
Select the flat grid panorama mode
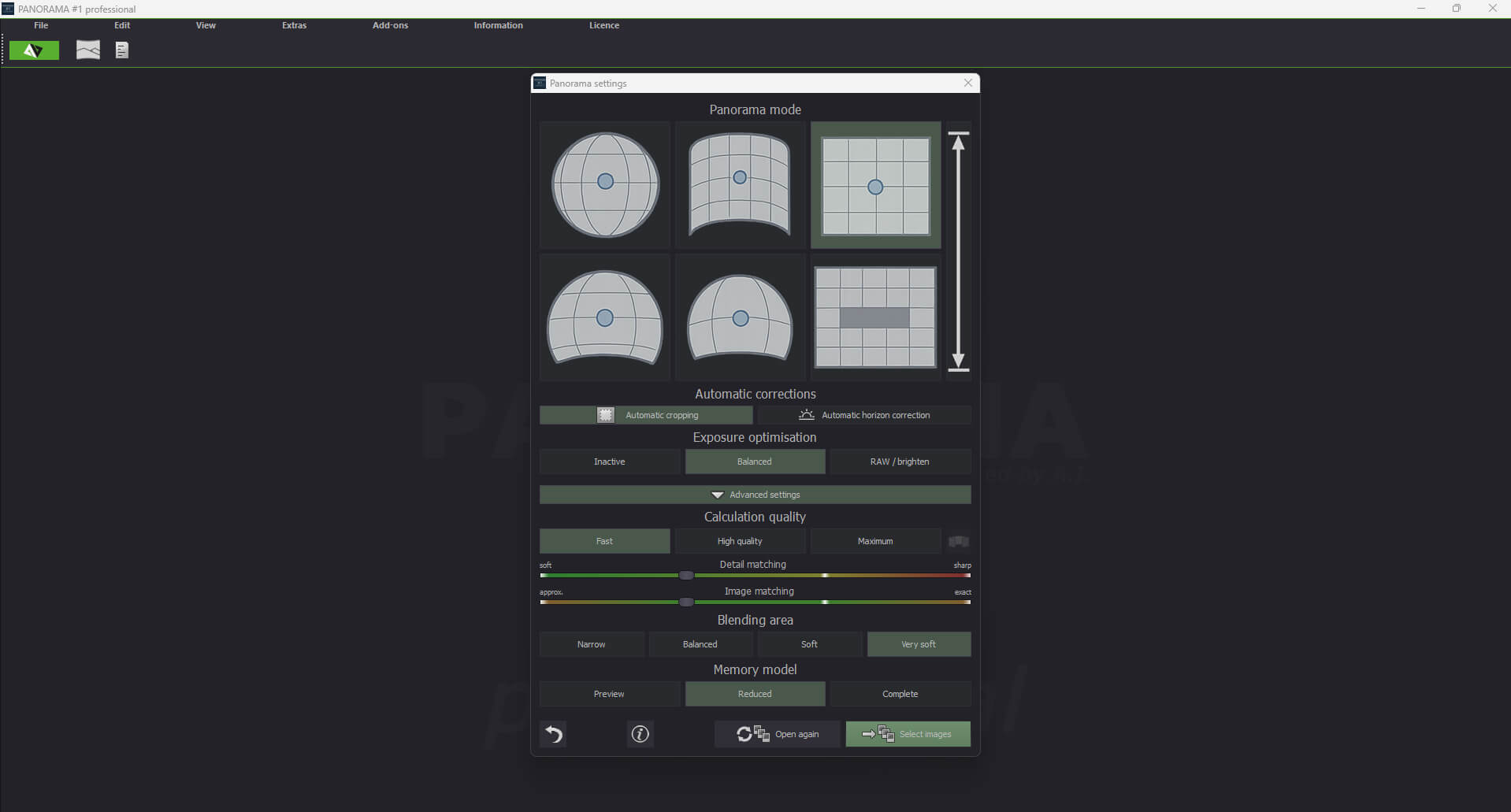tap(874, 185)
